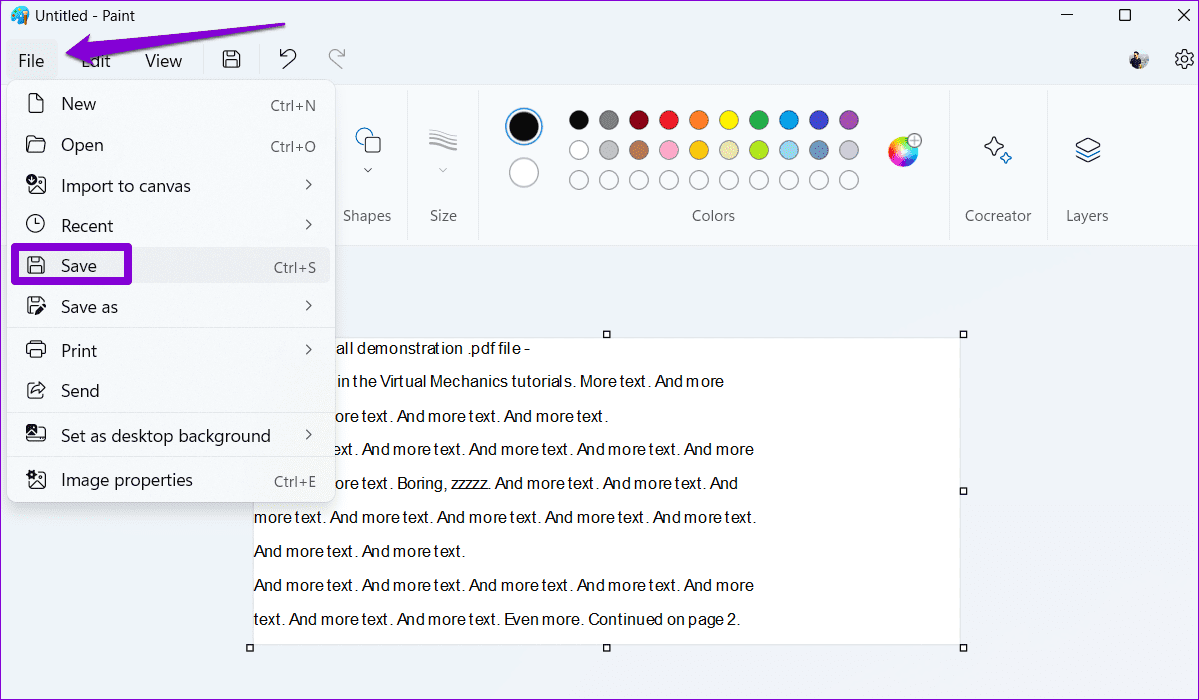Save using the toolbar disk icon
Viewport: 1199px width, 700px height.
click(x=230, y=59)
